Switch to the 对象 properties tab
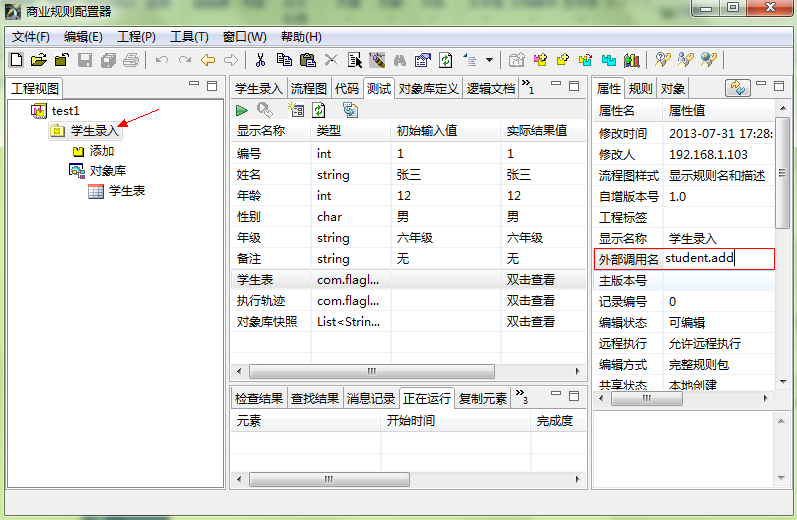Image resolution: width=797 pixels, height=520 pixels. [672, 89]
